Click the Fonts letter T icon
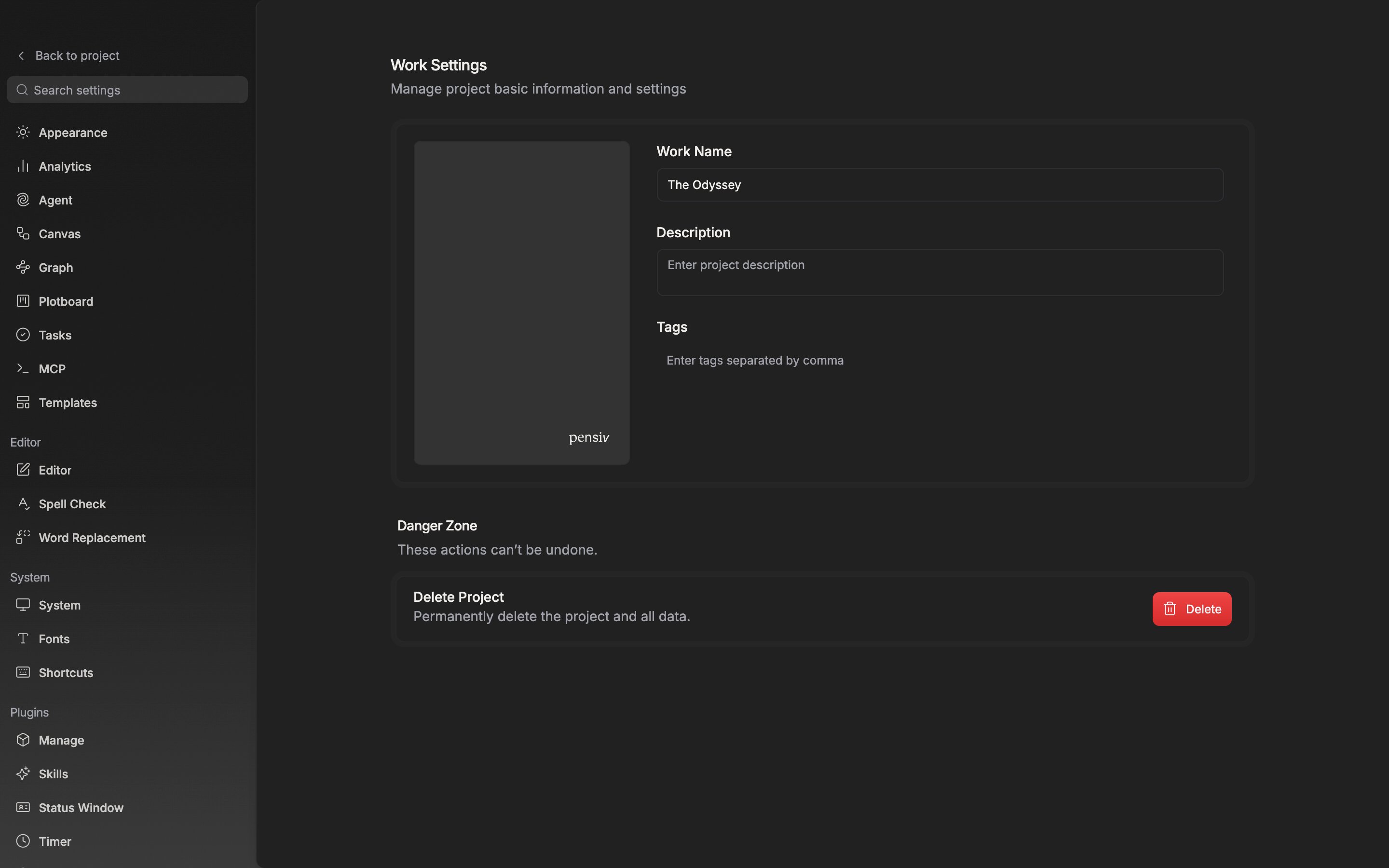The image size is (1389, 868). tap(23, 638)
